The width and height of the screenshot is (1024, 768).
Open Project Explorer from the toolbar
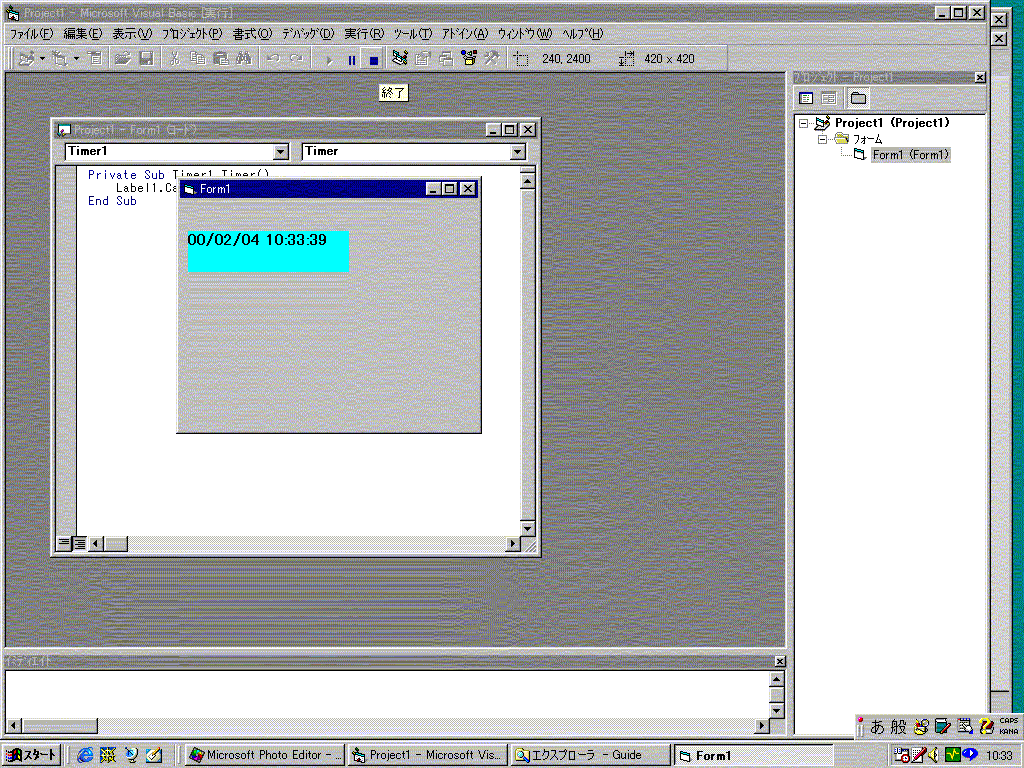[400, 59]
